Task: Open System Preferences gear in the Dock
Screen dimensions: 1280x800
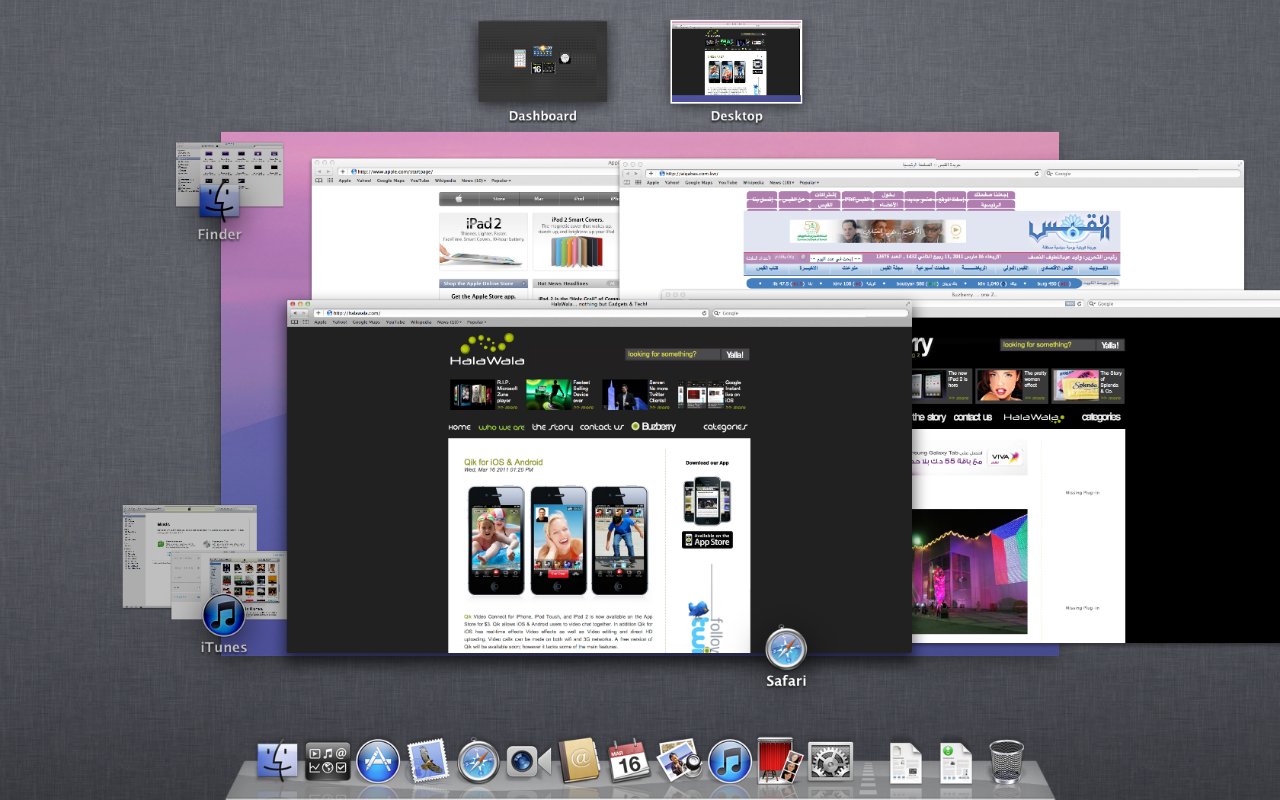Action: (x=830, y=762)
